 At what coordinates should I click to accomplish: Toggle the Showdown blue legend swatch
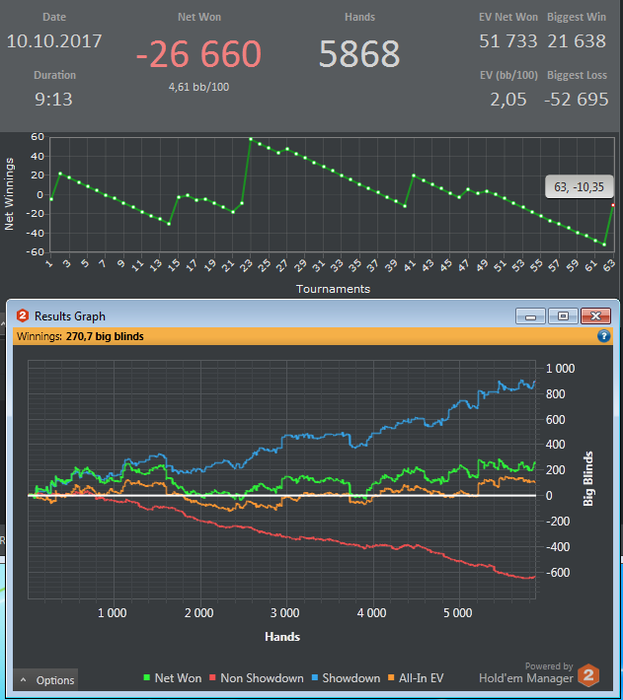click(315, 678)
